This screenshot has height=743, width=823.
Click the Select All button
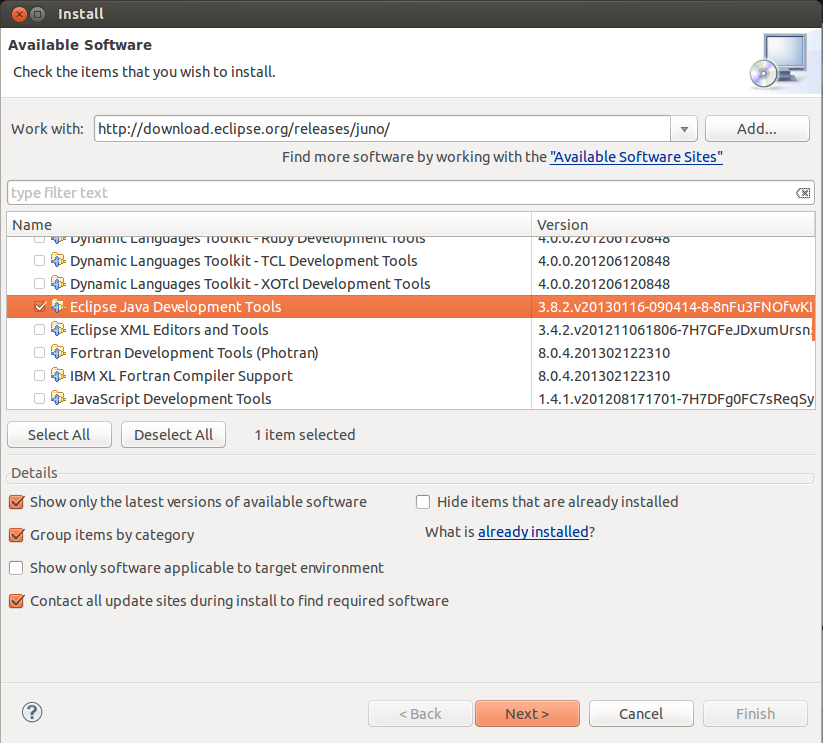[59, 435]
